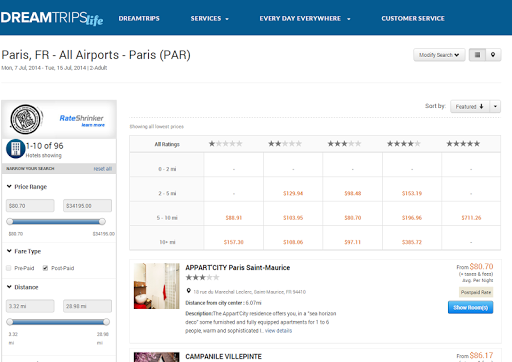Open Customer Service page
Image resolution: width=512 pixels, height=362 pixels.
pyautogui.click(x=413, y=19)
